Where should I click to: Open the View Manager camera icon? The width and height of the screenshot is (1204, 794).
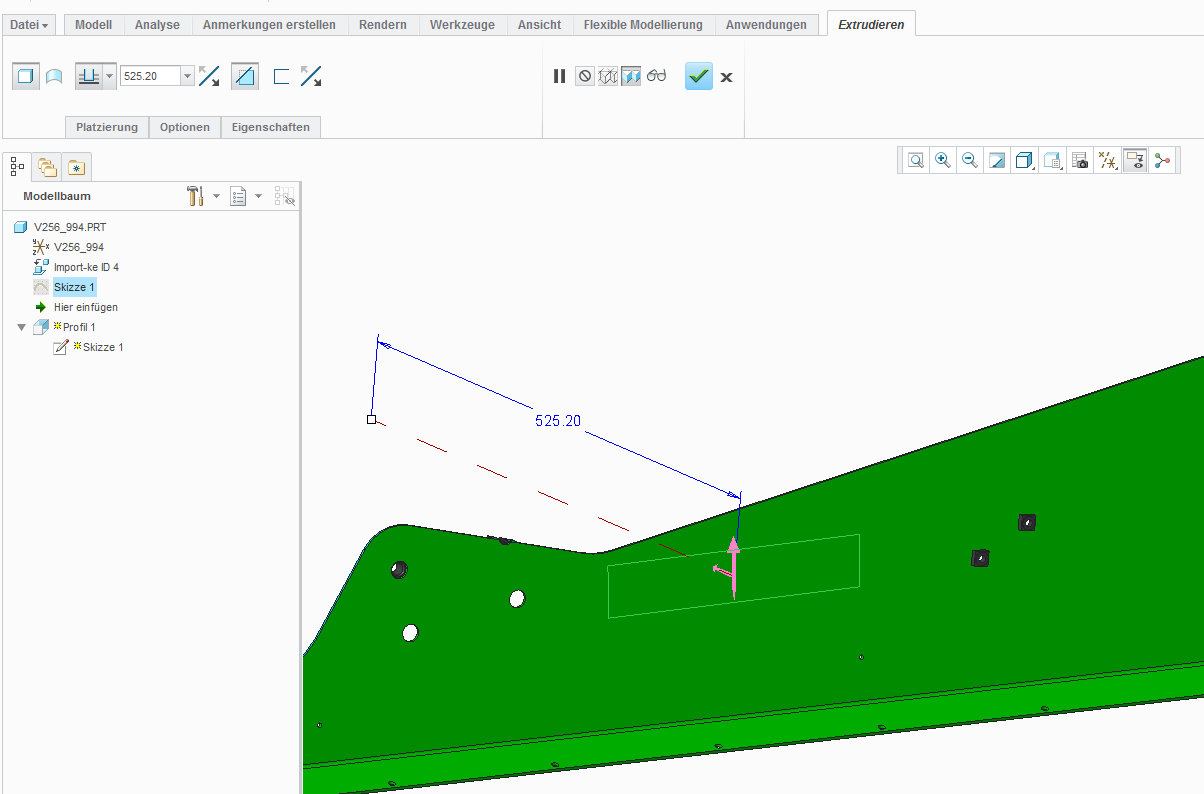[x=1079, y=160]
